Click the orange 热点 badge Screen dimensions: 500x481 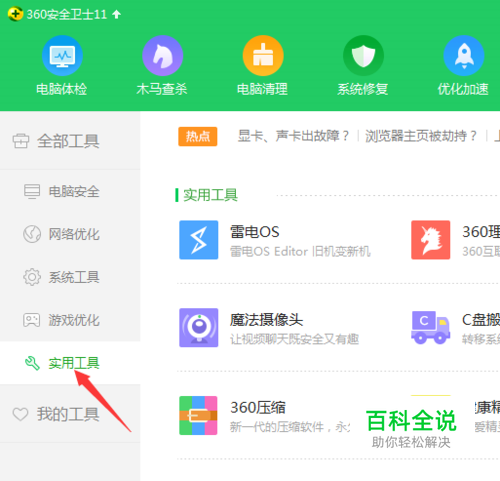(198, 136)
